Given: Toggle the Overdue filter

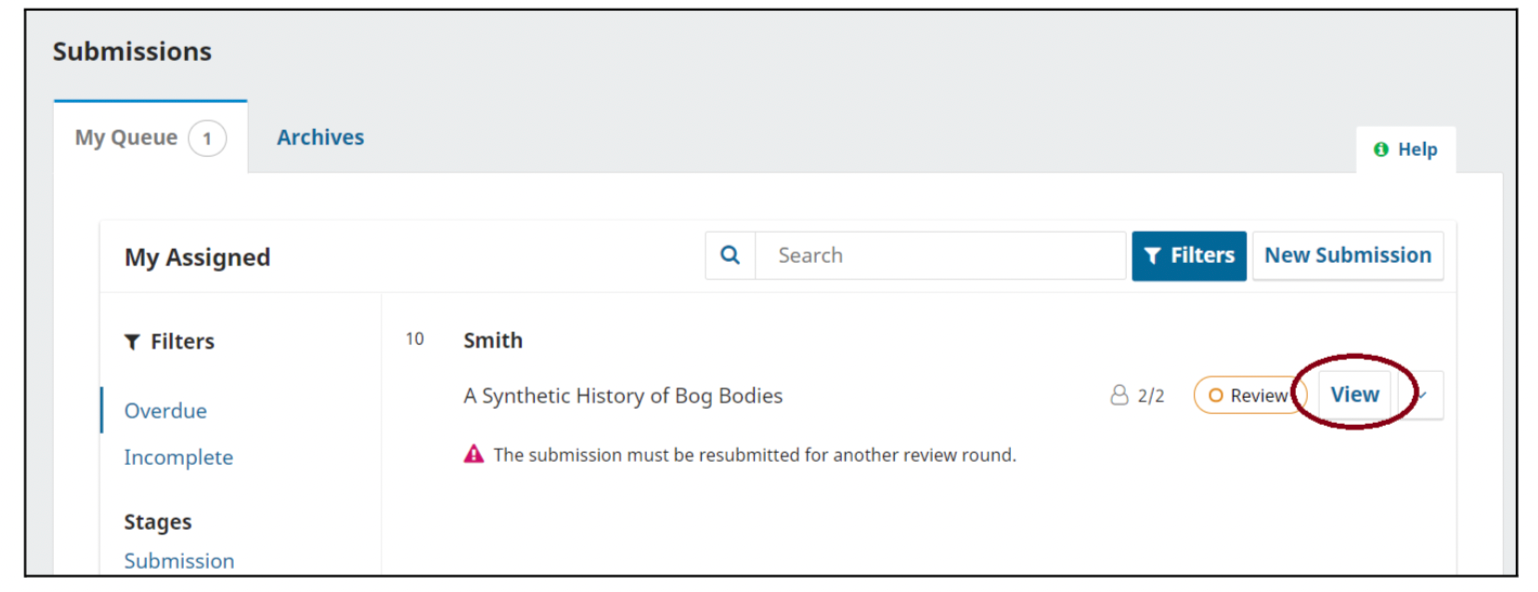Looking at the screenshot, I should click(165, 411).
